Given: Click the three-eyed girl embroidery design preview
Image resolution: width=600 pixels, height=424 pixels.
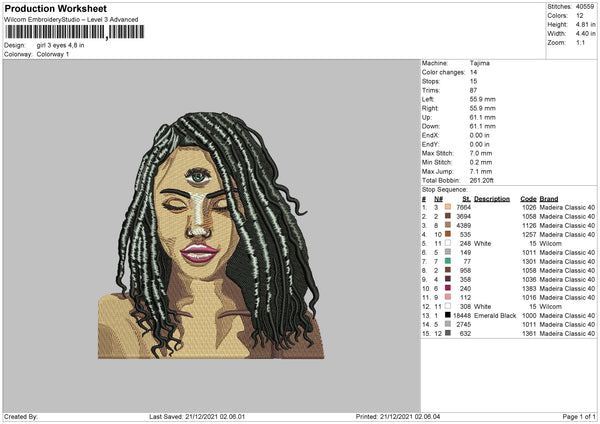Looking at the screenshot, I should click(211, 235).
